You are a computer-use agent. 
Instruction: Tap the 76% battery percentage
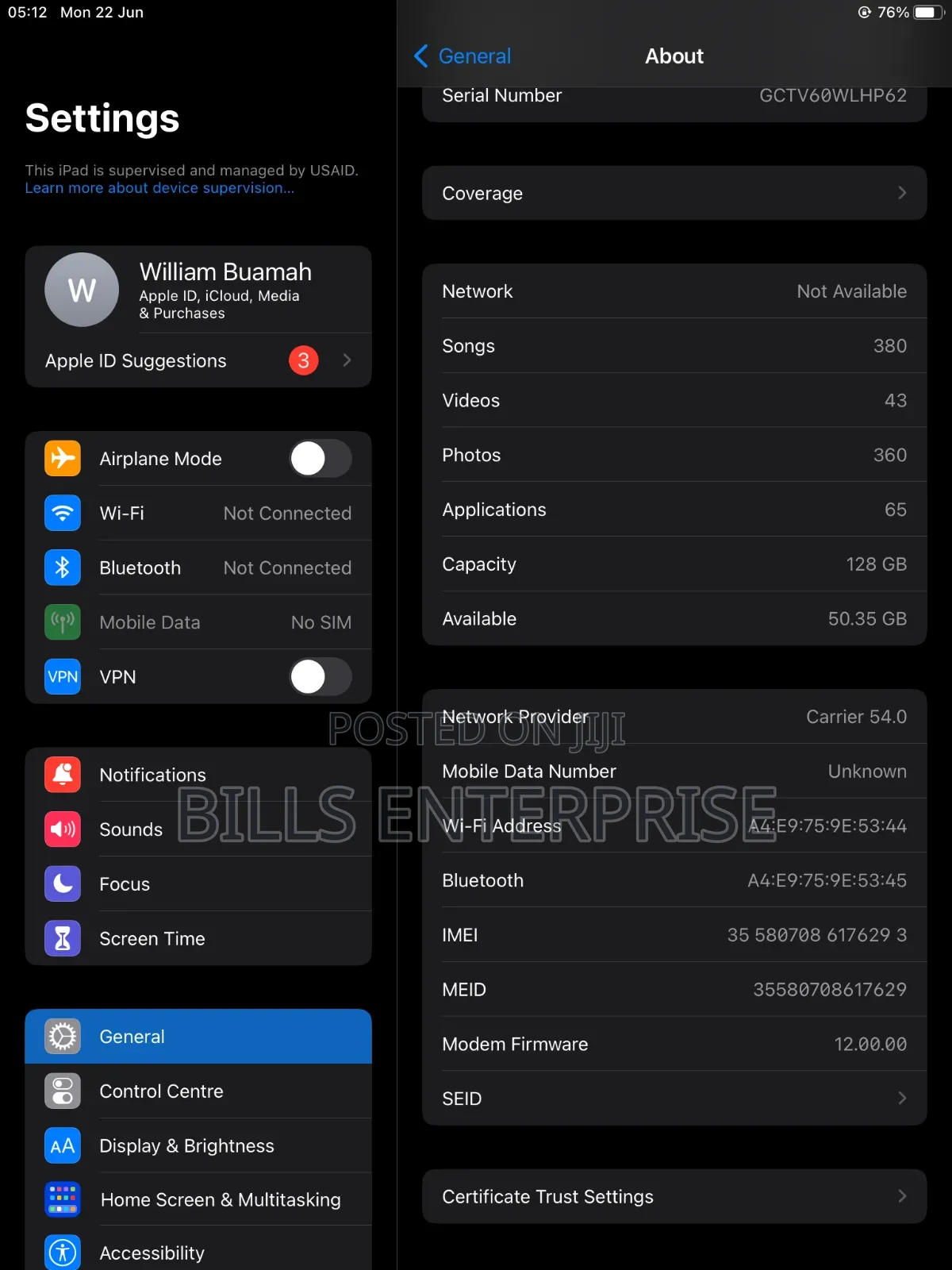(x=893, y=13)
